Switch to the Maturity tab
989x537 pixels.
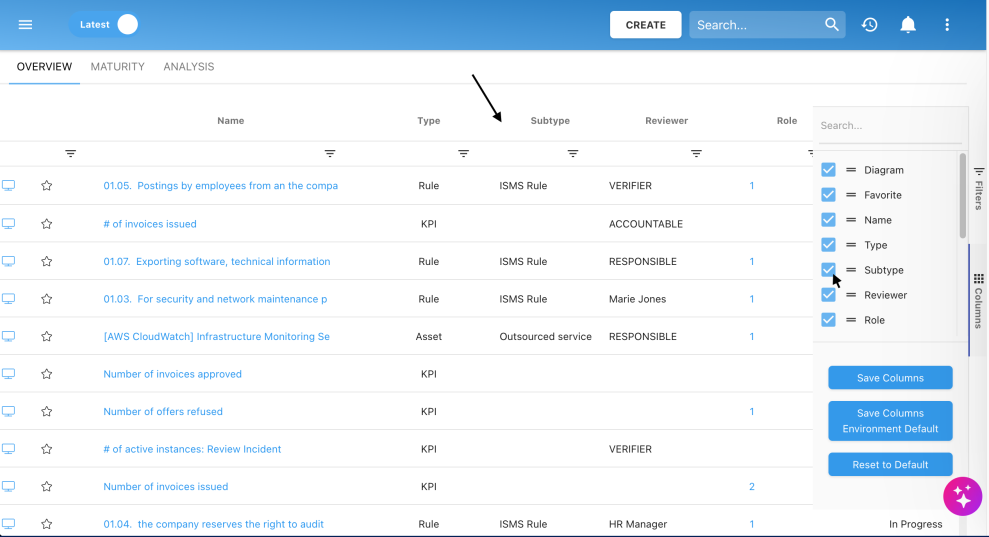[117, 67]
